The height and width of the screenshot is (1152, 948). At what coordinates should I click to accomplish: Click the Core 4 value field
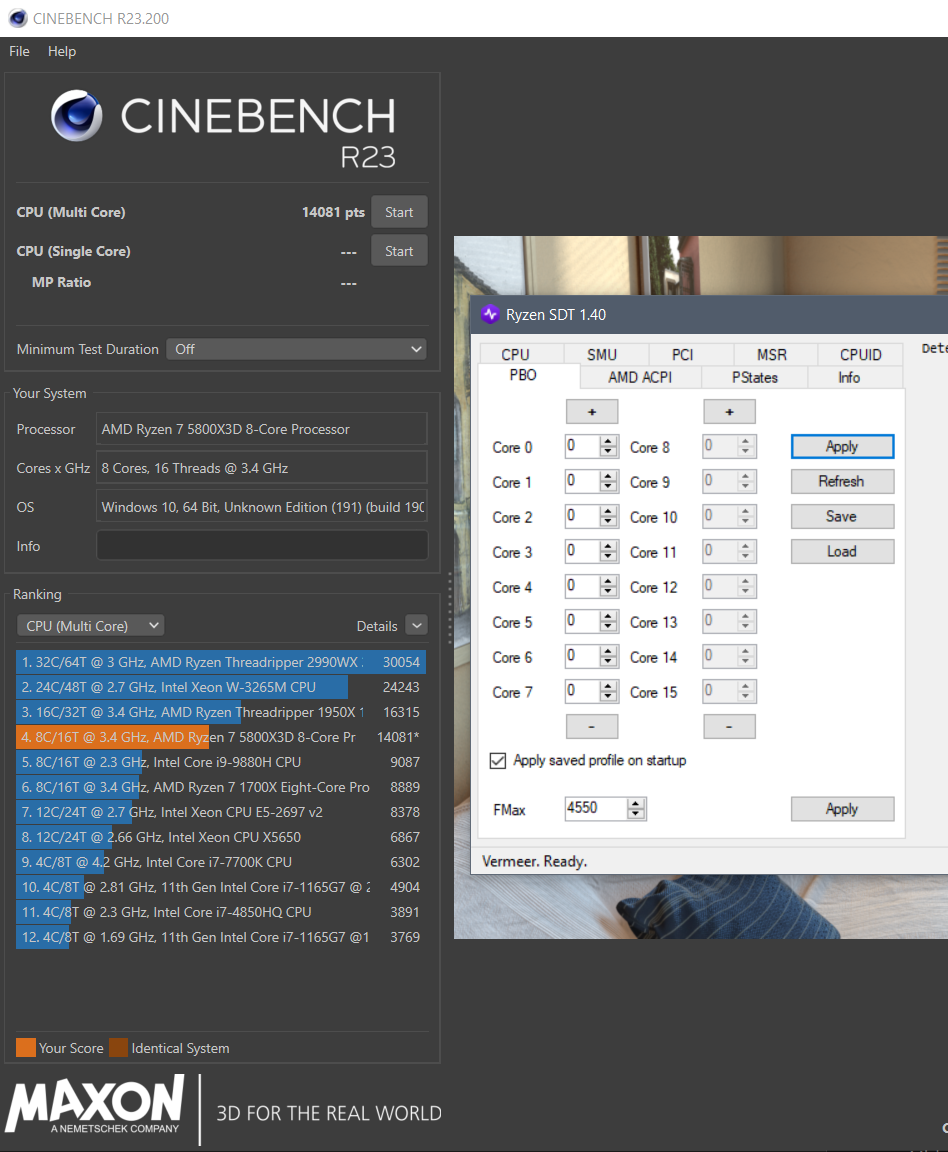point(582,586)
